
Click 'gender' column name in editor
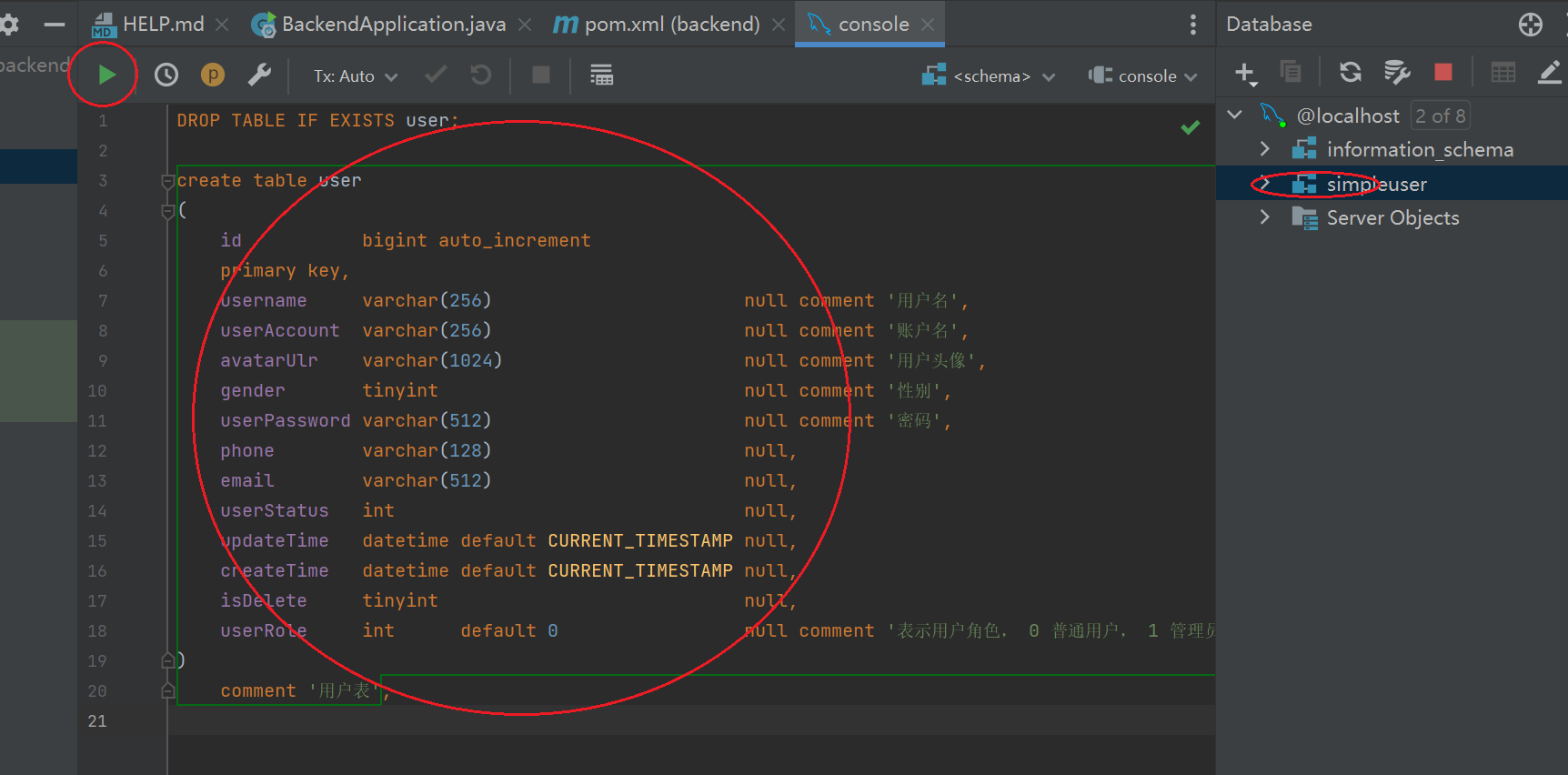[x=253, y=390]
